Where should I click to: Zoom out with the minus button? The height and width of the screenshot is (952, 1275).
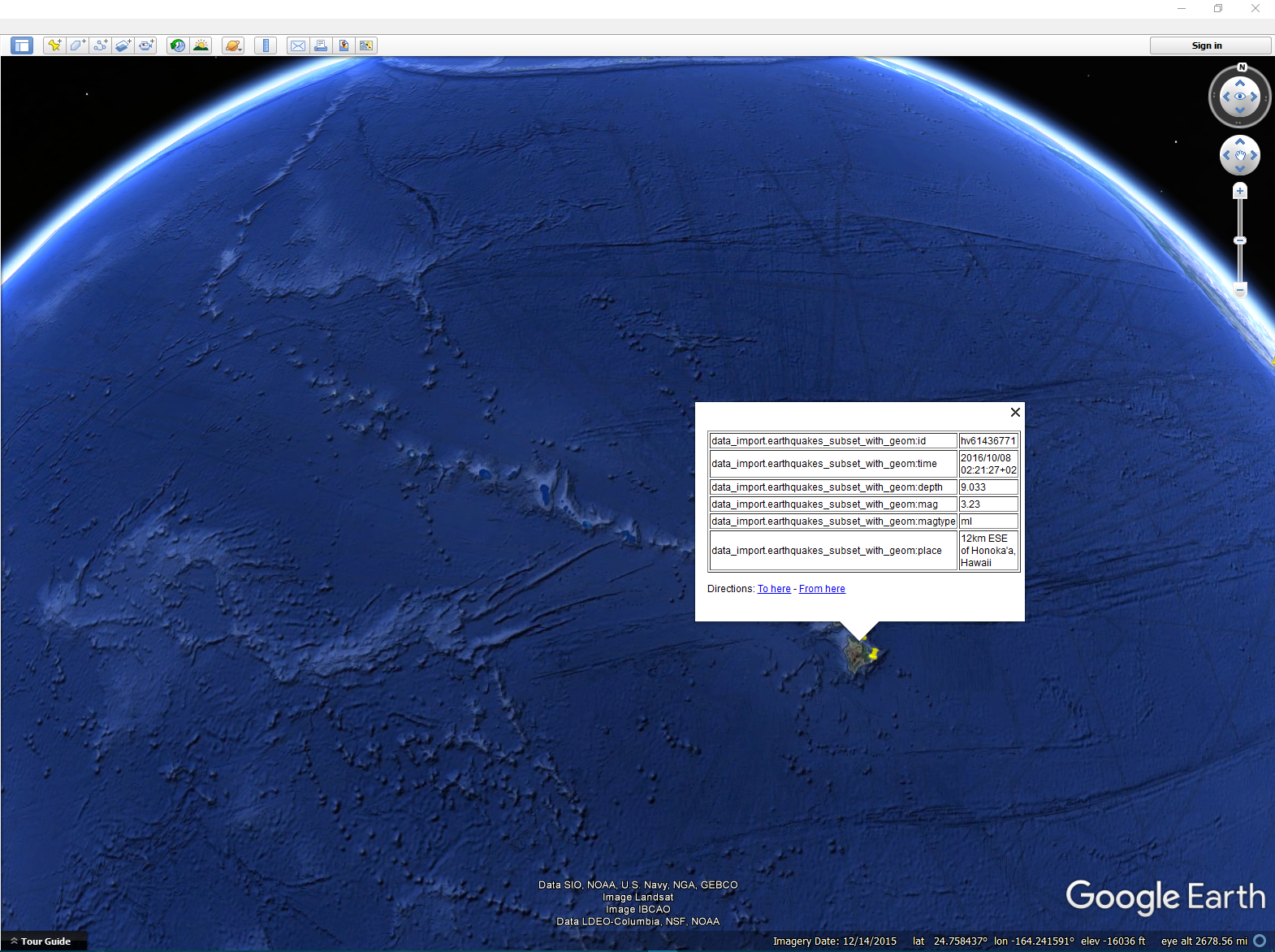pyautogui.click(x=1240, y=290)
